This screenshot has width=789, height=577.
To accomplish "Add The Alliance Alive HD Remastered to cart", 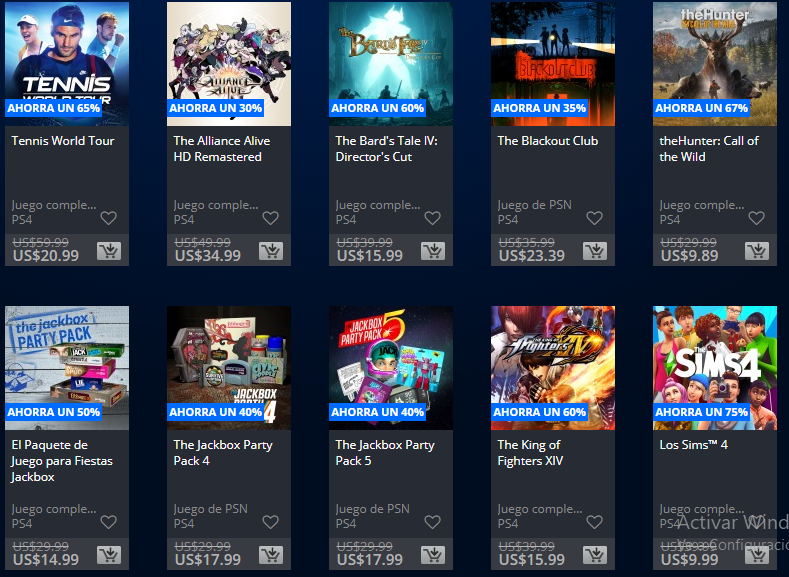I will (x=271, y=251).
